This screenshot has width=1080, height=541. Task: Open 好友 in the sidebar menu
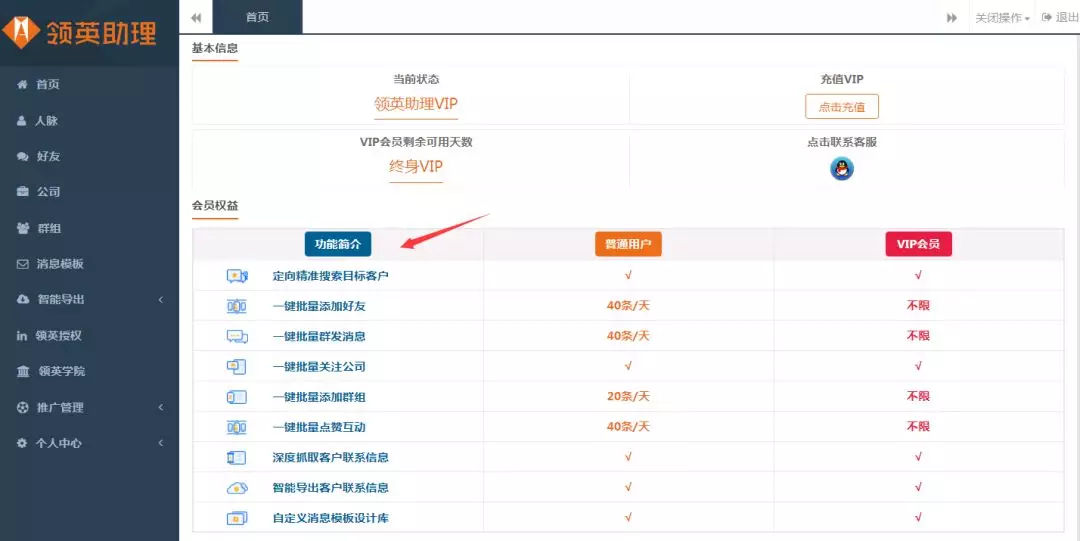pyautogui.click(x=48, y=156)
